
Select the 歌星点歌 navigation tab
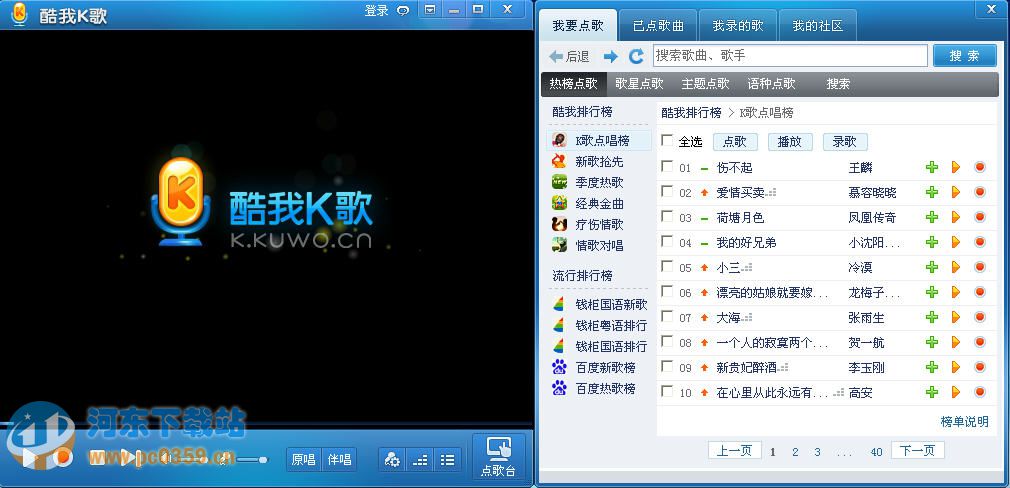pos(639,84)
